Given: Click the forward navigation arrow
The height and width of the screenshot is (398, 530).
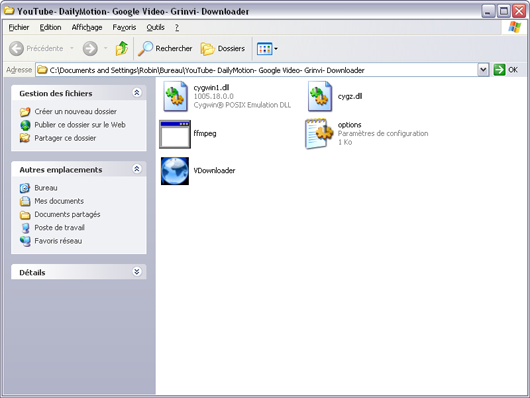Looking at the screenshot, I should tap(90, 49).
